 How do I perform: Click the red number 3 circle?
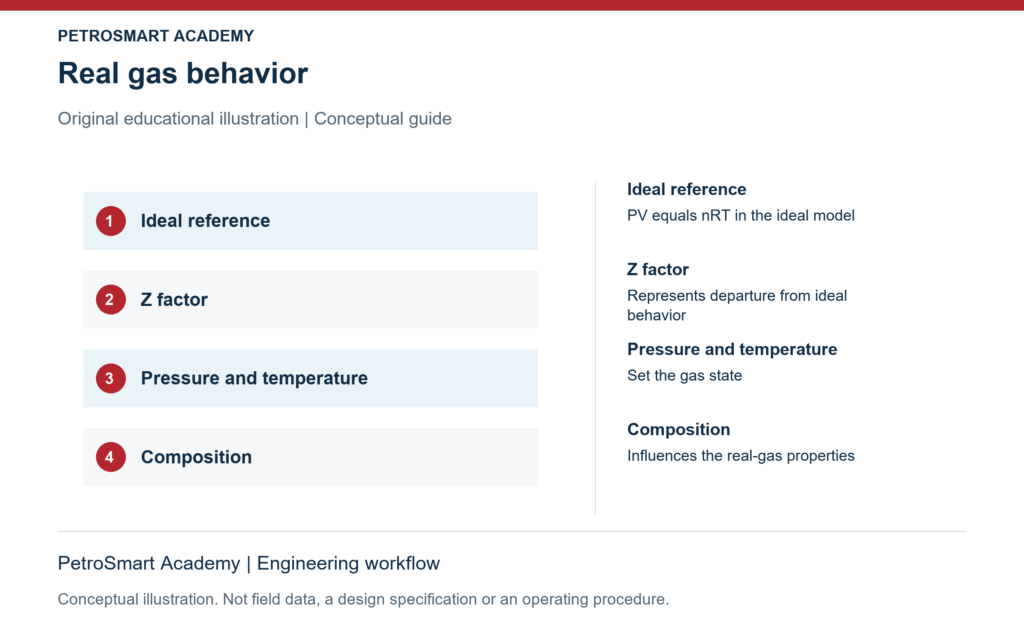point(110,378)
